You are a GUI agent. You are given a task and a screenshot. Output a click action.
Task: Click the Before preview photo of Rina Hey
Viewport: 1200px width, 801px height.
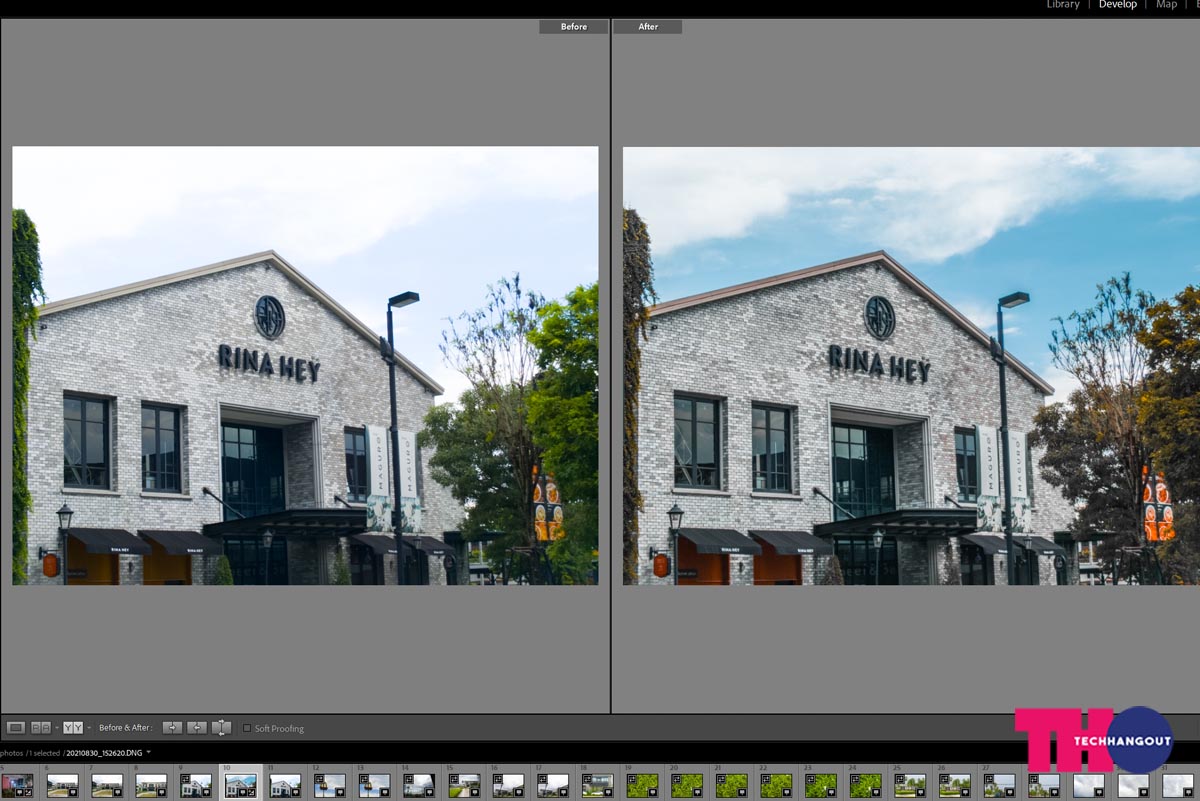(x=305, y=366)
